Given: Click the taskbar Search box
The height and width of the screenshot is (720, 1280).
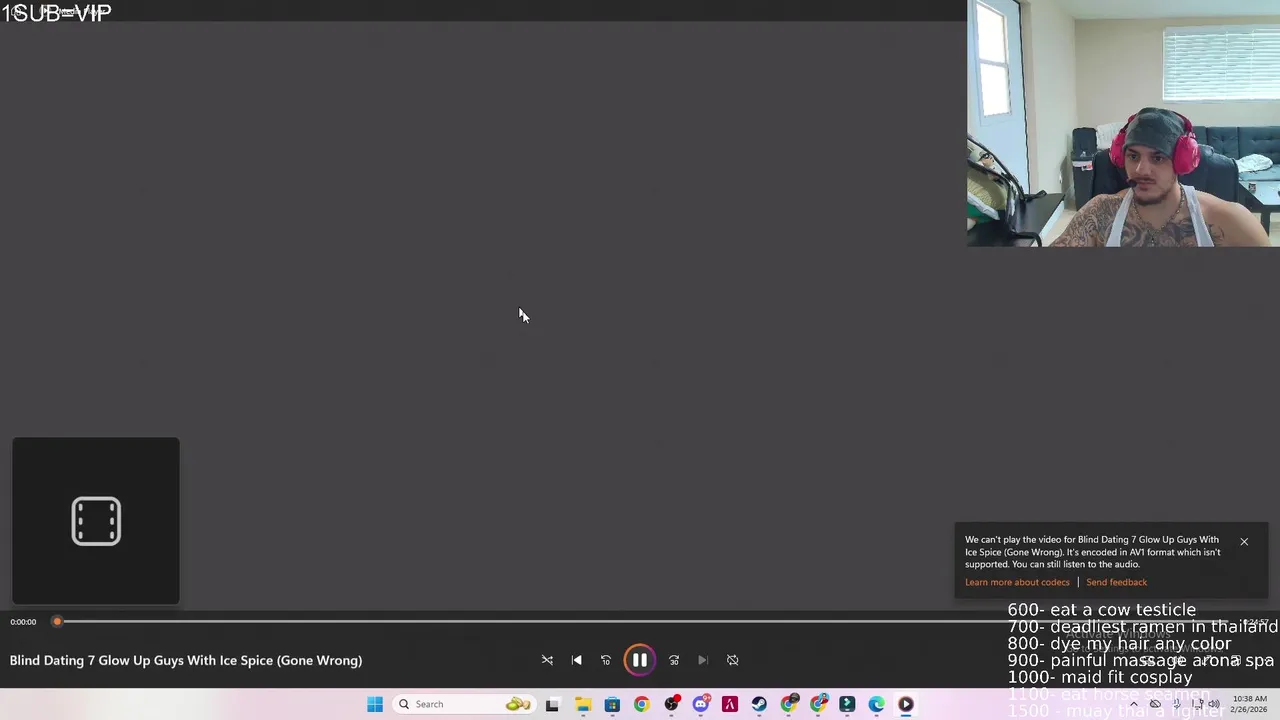Looking at the screenshot, I should coord(464,704).
